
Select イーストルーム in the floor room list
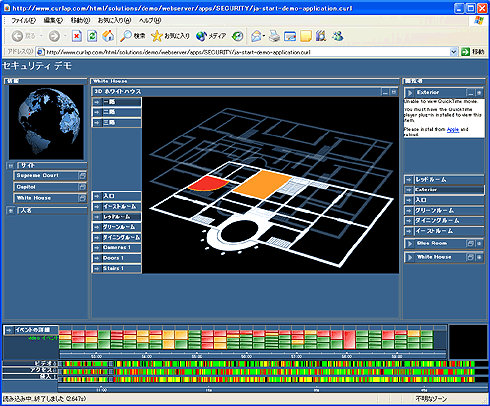[117, 206]
